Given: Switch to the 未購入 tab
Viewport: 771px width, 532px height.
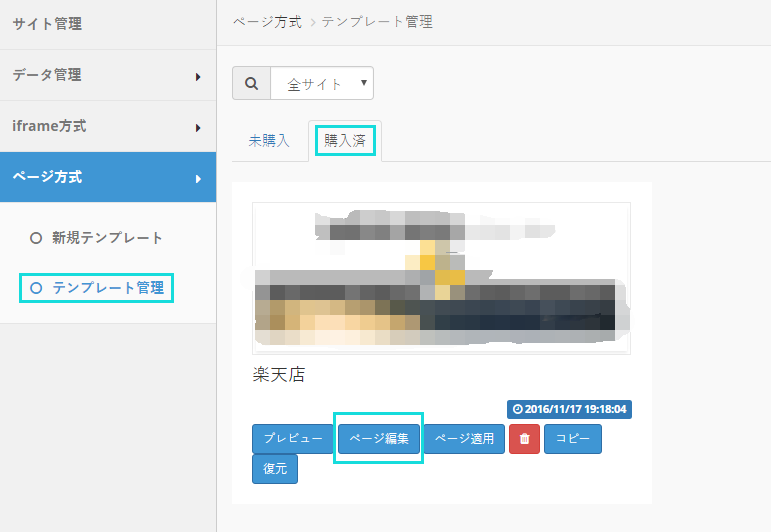Looking at the screenshot, I should [x=269, y=141].
